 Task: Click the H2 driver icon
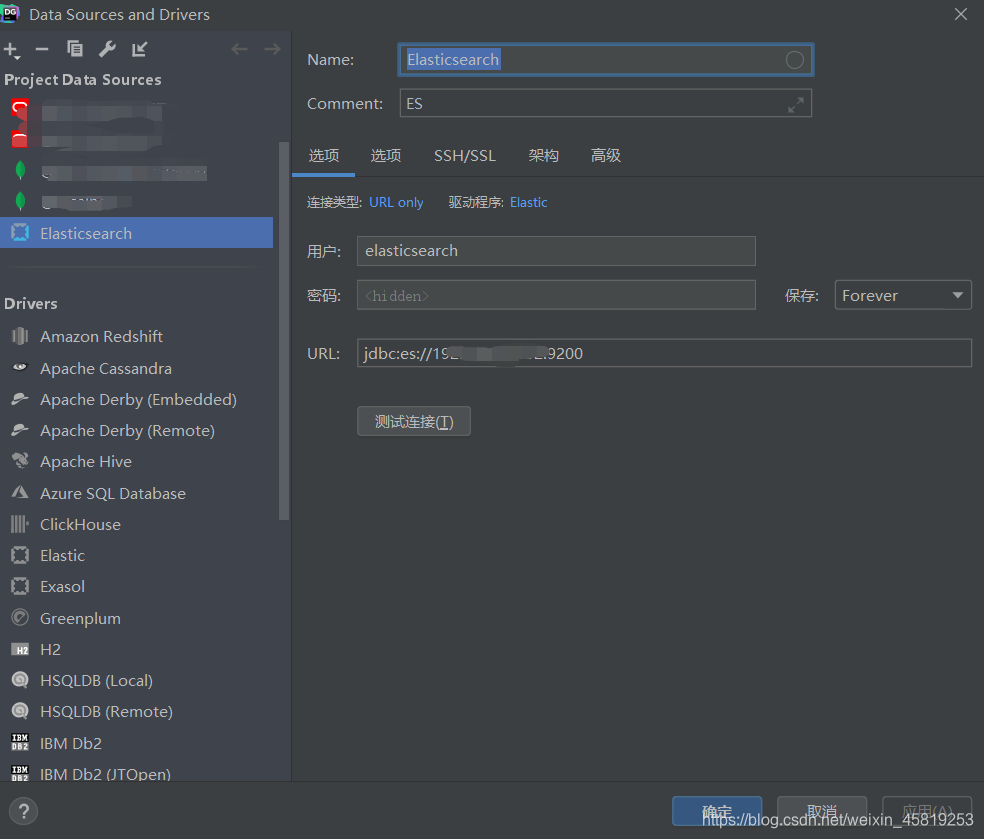click(20, 649)
